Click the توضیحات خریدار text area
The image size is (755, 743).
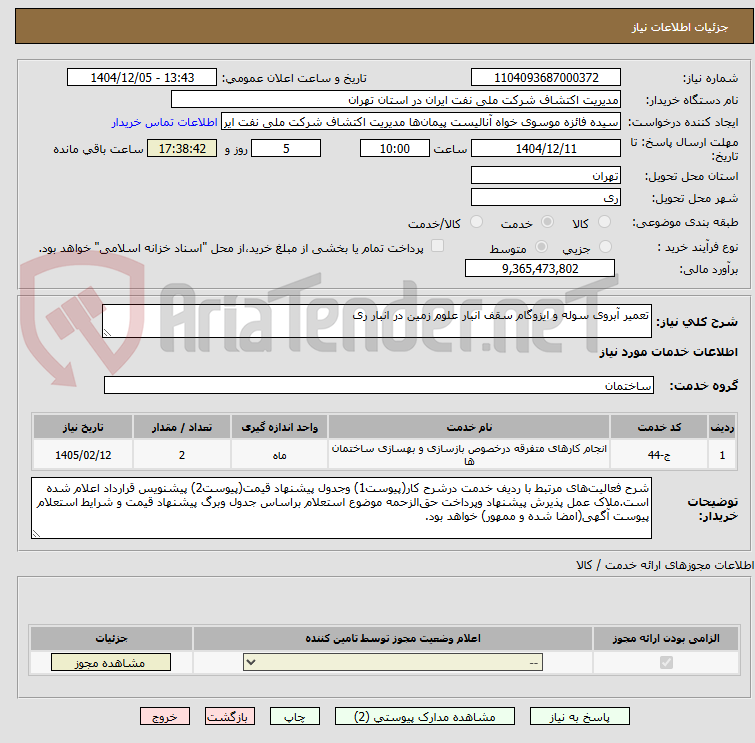tap(341, 508)
